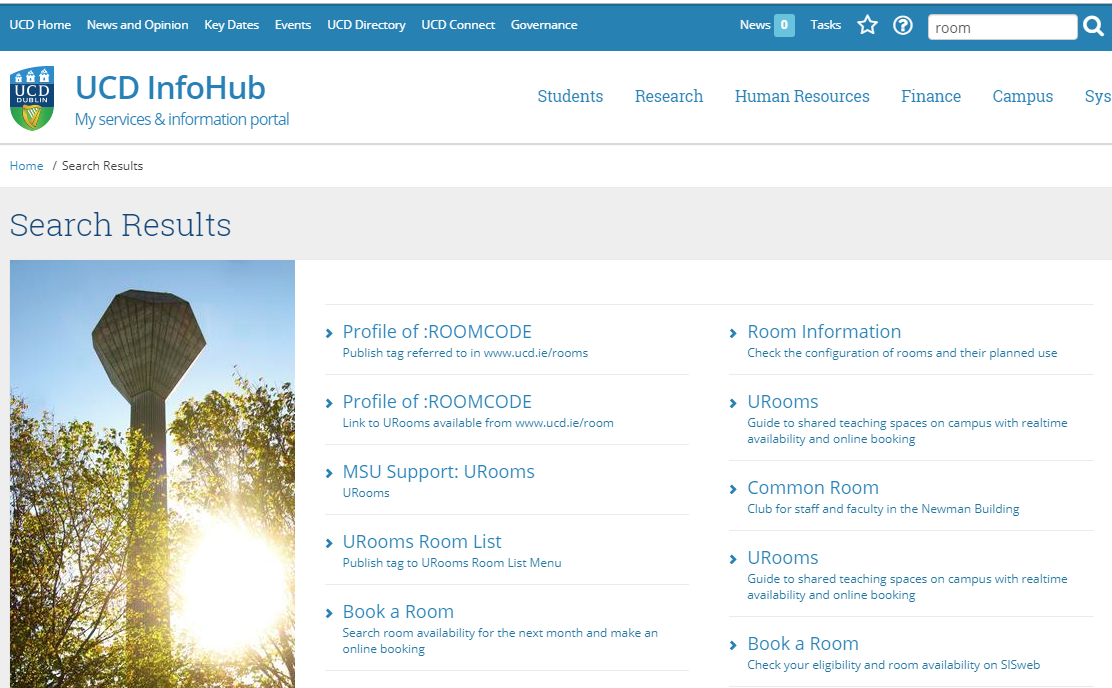Click the chevron beside MSU Support: URooms
1112x688 pixels.
click(x=329, y=474)
